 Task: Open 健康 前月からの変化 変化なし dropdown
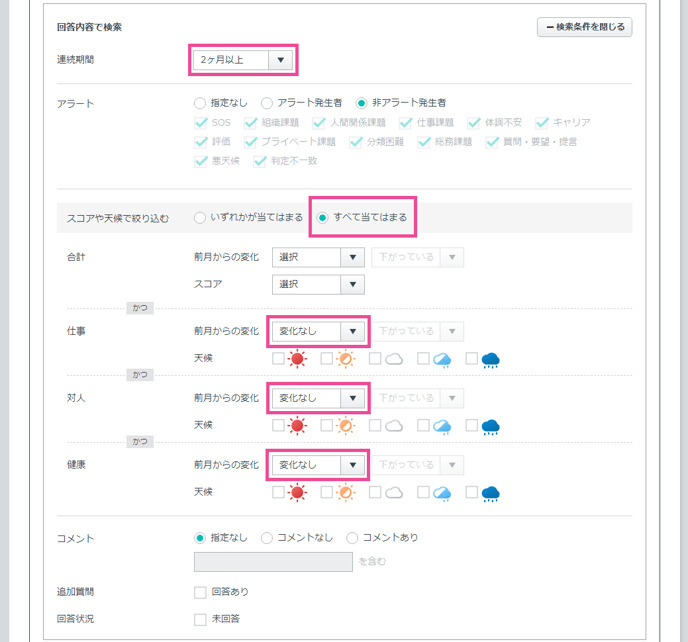(x=318, y=465)
